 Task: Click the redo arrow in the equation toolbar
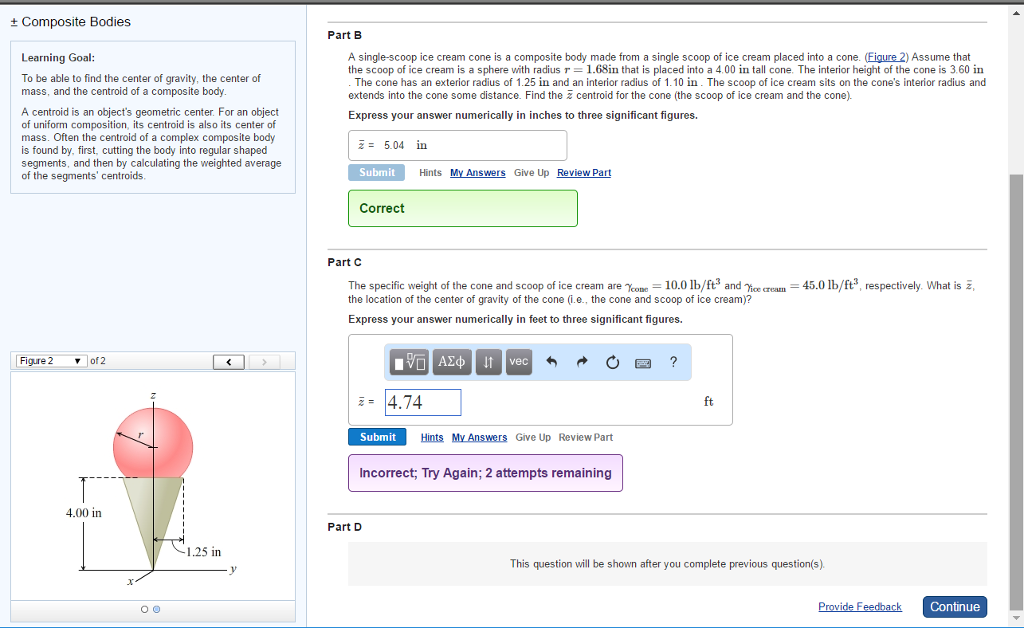point(583,361)
